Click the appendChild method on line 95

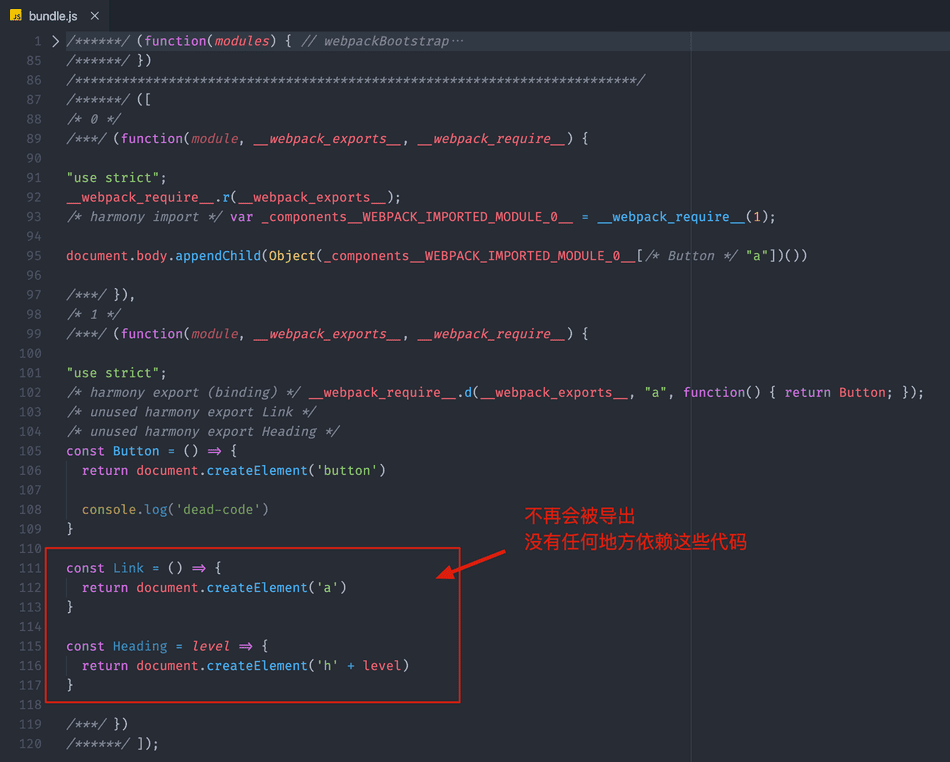click(x=218, y=256)
